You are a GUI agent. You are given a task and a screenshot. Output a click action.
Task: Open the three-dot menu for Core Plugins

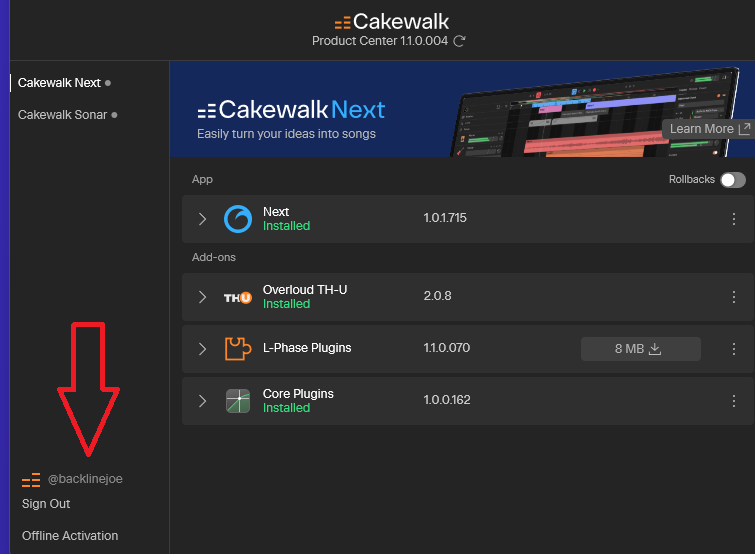733,401
